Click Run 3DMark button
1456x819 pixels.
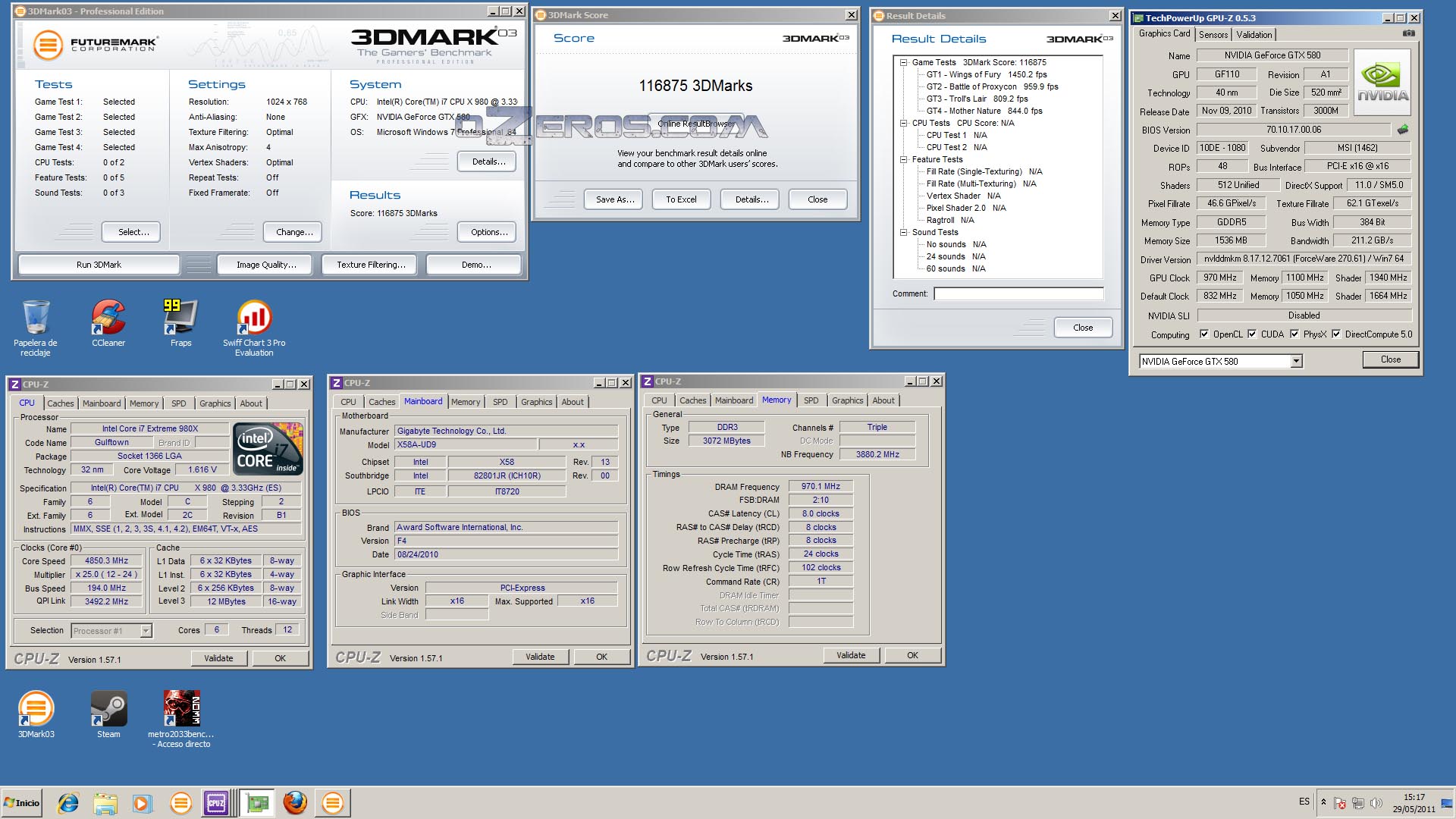99,265
